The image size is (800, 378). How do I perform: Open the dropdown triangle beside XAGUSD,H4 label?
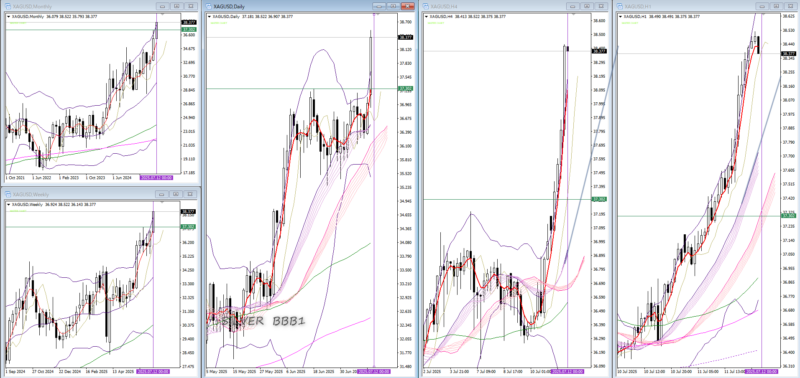coord(426,16)
